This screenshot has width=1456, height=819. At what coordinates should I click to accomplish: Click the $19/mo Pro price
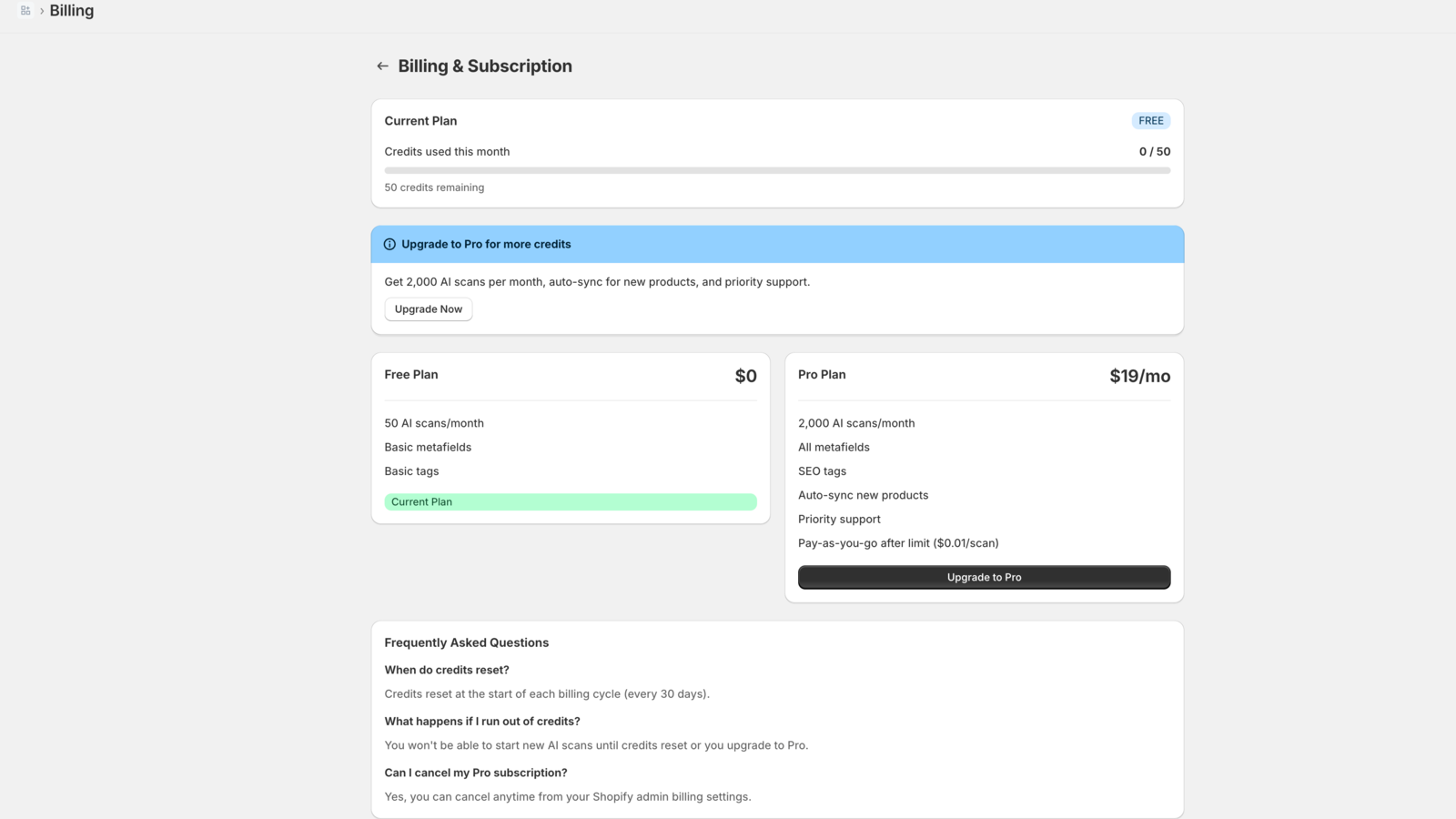click(x=1139, y=377)
